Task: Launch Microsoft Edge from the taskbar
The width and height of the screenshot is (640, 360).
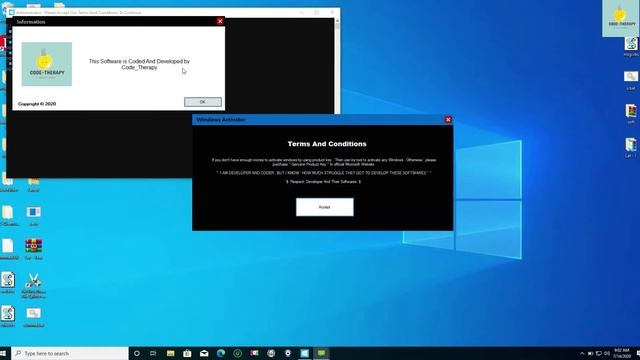Action: tap(221, 353)
